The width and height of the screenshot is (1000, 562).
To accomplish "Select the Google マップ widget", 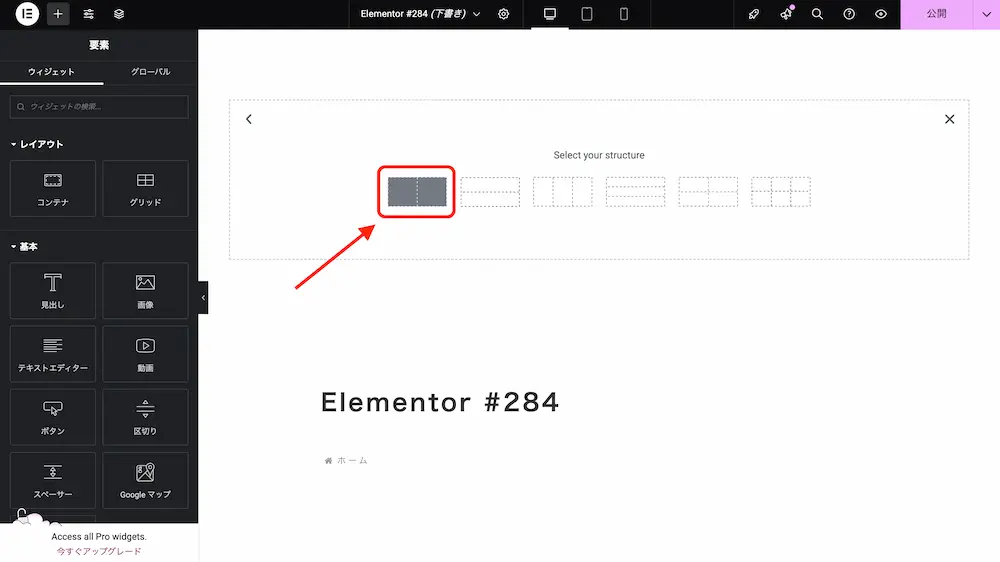I will point(145,480).
